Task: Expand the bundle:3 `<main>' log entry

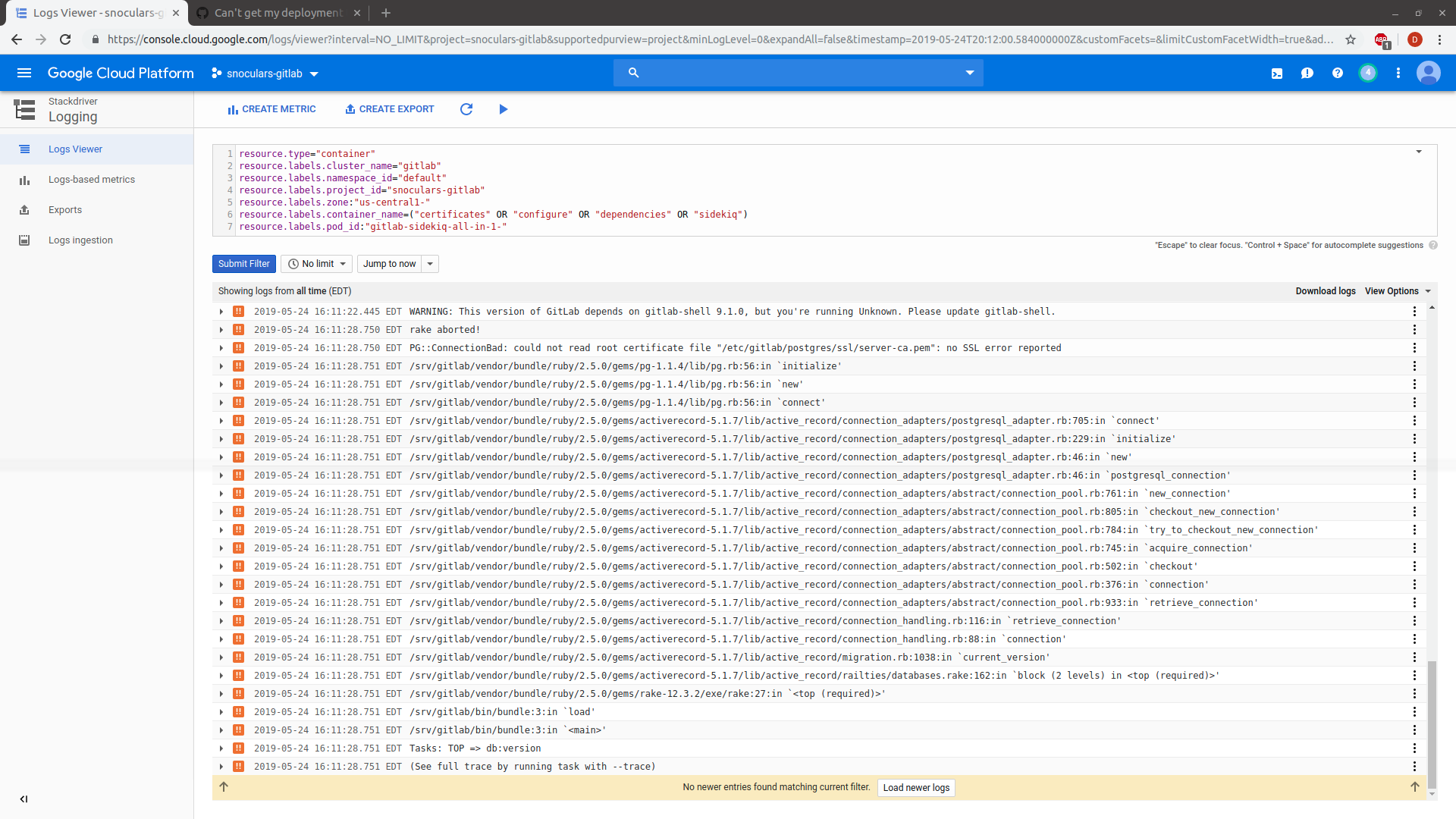Action: (221, 730)
